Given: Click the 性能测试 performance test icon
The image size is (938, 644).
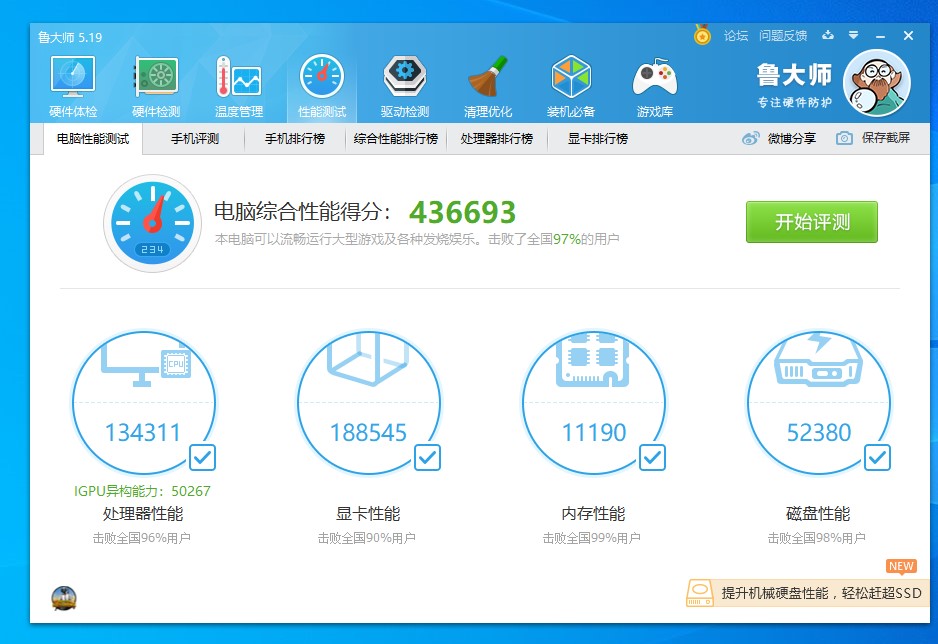Looking at the screenshot, I should pos(321,84).
